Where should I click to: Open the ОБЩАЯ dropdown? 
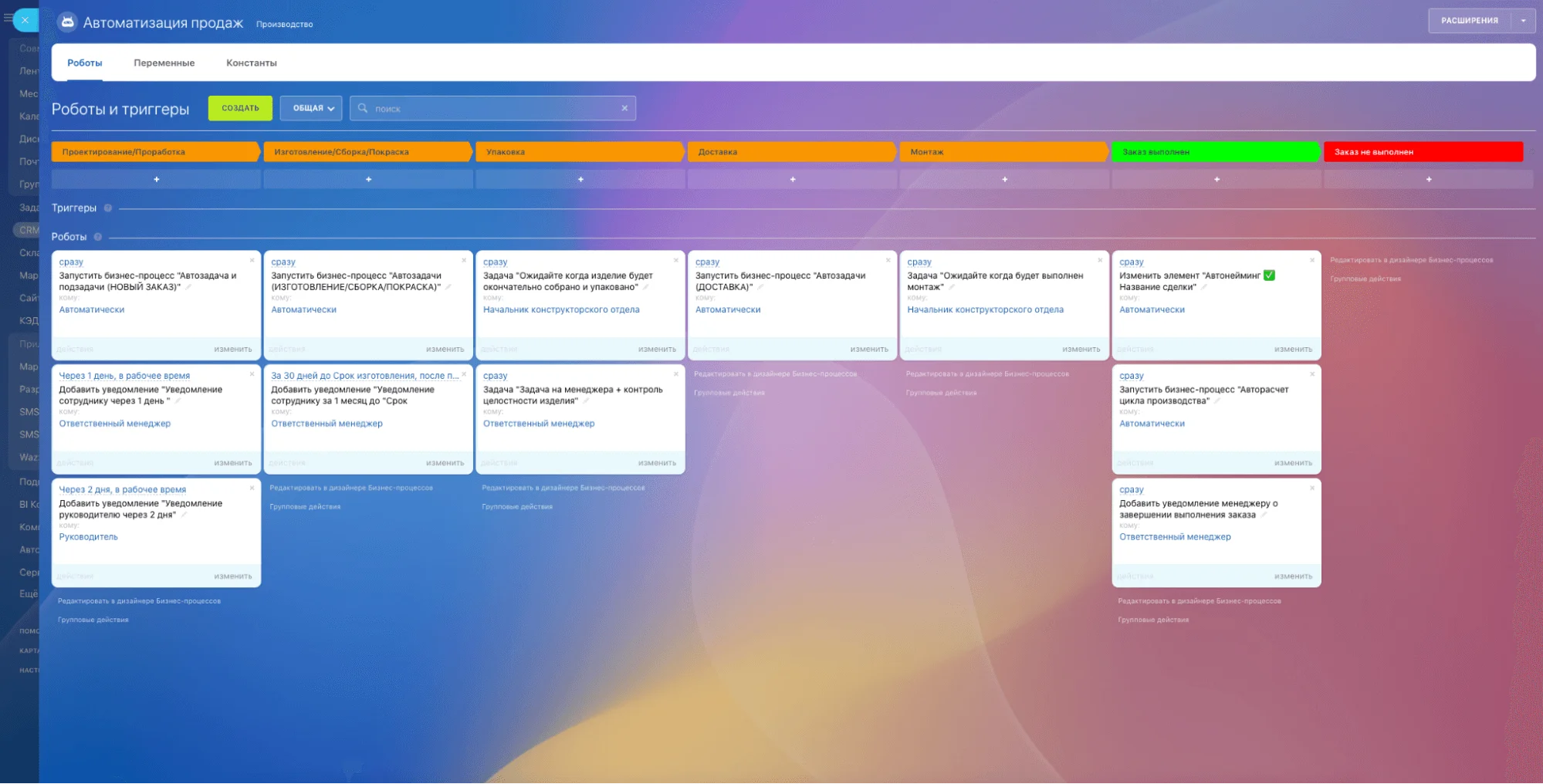click(311, 108)
